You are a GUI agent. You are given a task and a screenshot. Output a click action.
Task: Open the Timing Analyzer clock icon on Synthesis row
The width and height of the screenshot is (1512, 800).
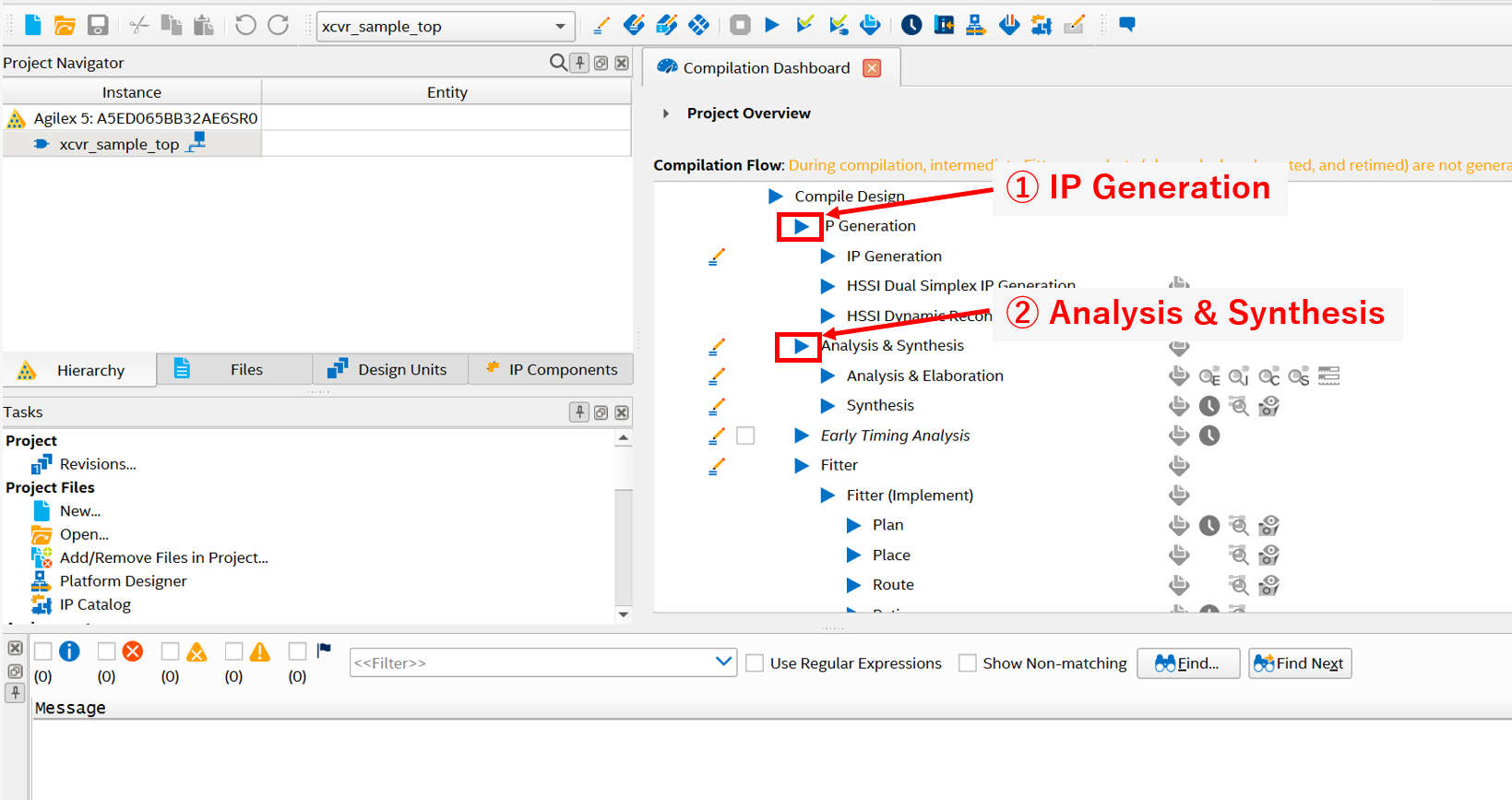(1208, 406)
